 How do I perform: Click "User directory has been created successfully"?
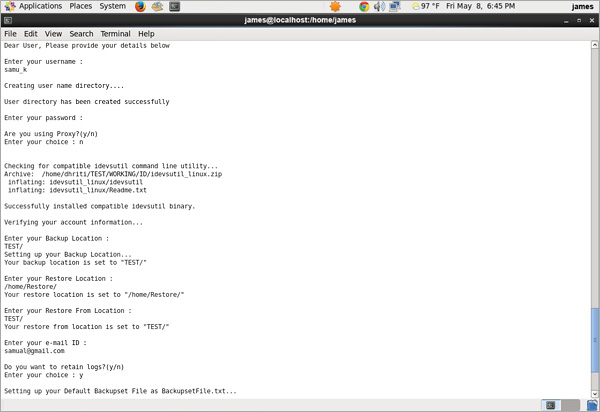(x=87, y=102)
